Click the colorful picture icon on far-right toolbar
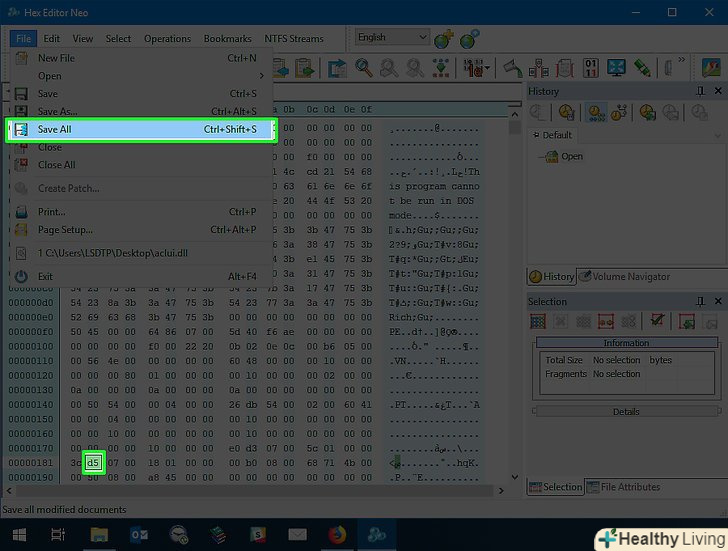This screenshot has height=551, width=728. click(711, 68)
